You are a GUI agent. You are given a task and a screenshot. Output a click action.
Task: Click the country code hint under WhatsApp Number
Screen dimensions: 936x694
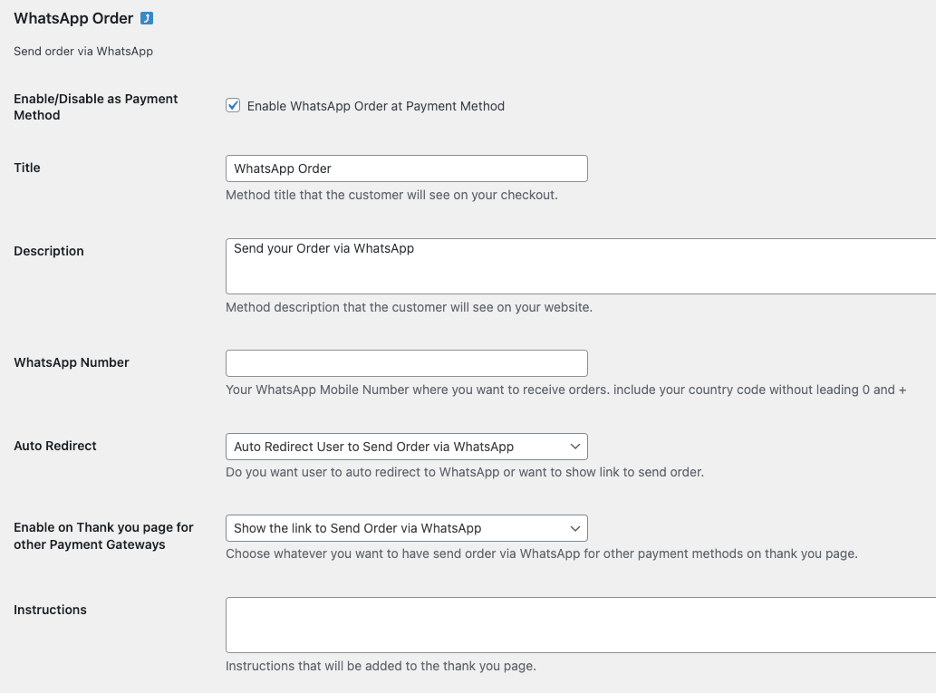coord(566,390)
